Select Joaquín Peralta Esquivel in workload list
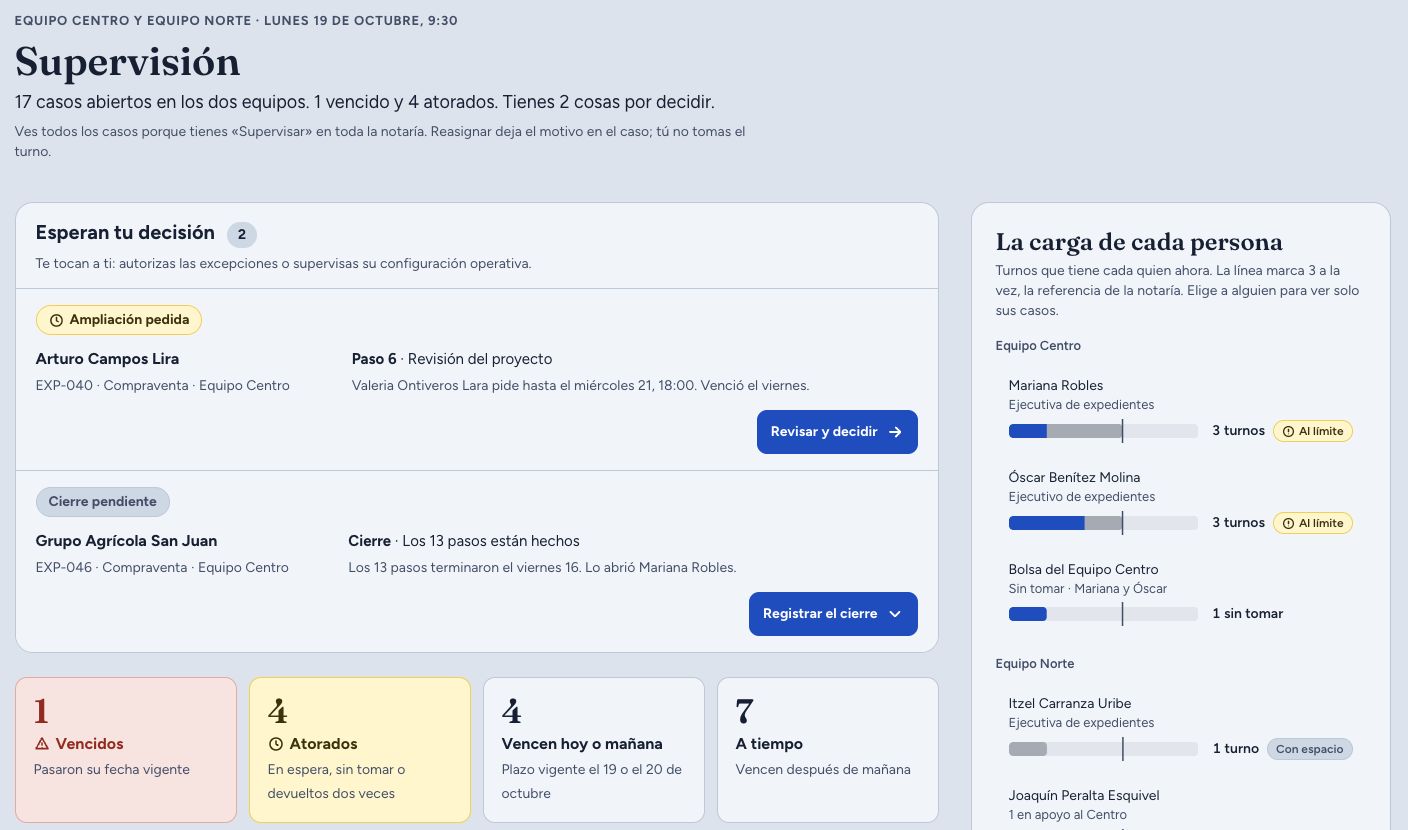Image resolution: width=1408 pixels, height=830 pixels. coord(1180,806)
